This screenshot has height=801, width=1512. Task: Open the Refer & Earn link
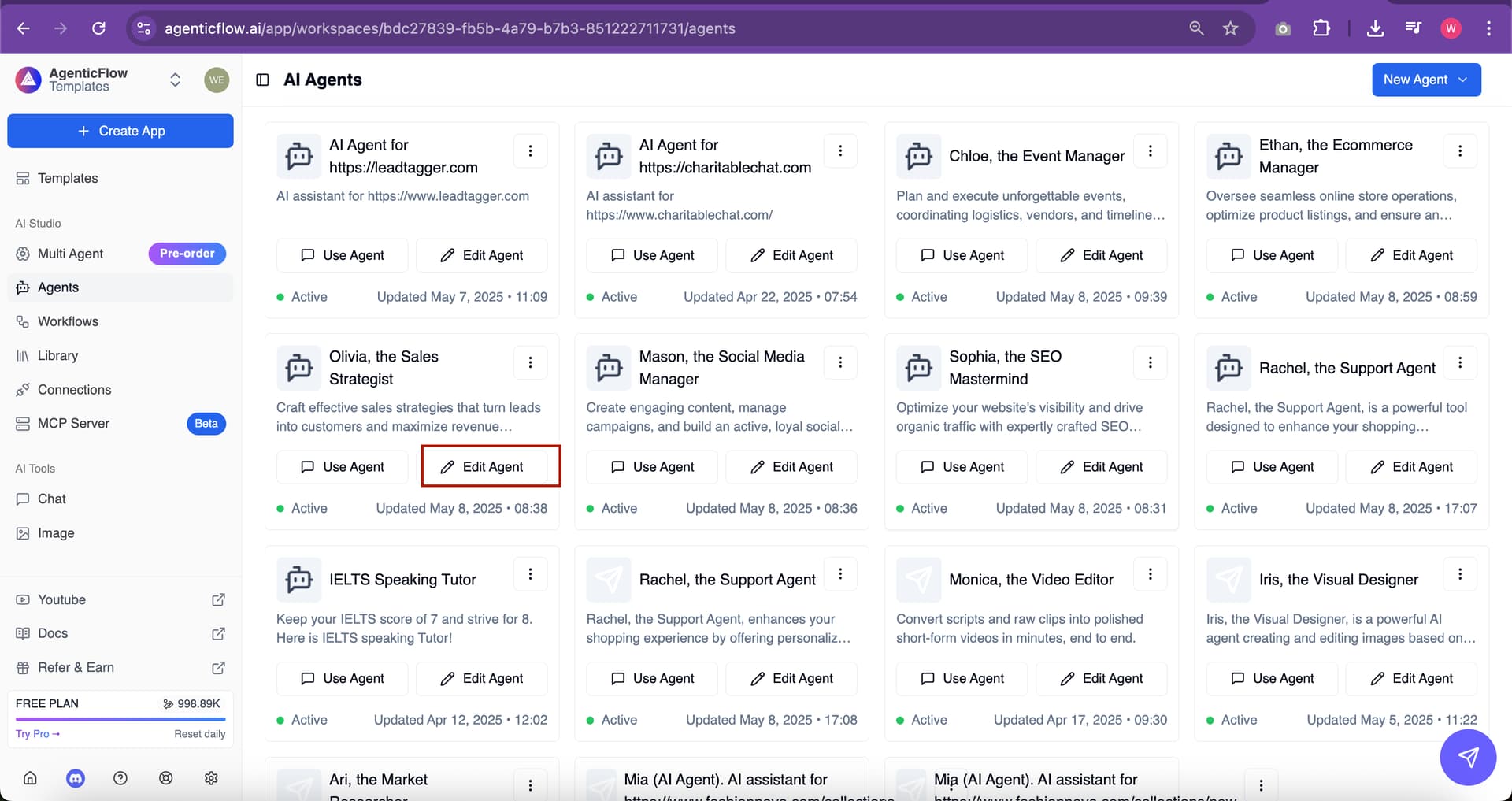click(120, 667)
